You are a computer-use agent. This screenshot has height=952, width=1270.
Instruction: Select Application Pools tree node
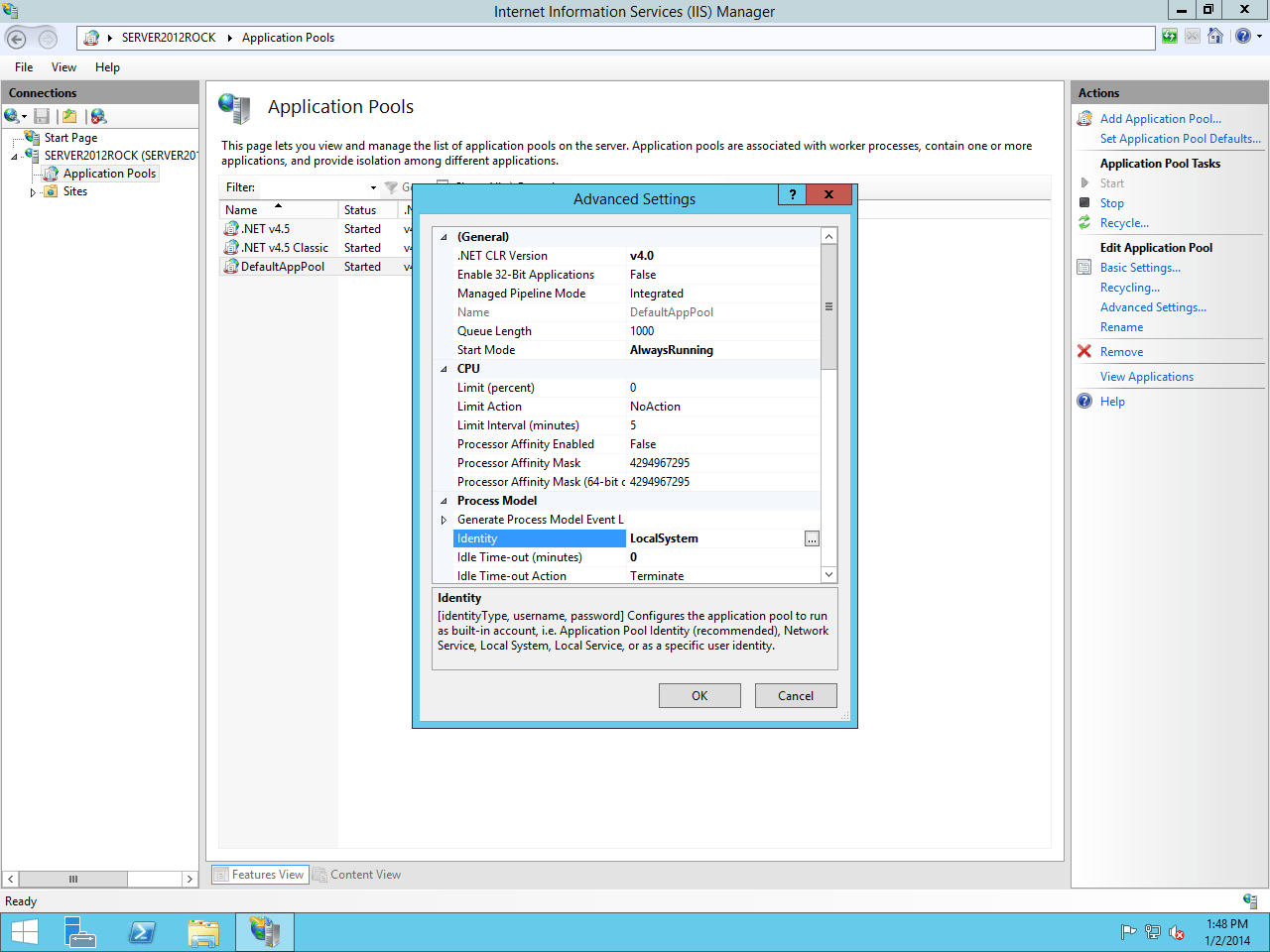[x=109, y=174]
